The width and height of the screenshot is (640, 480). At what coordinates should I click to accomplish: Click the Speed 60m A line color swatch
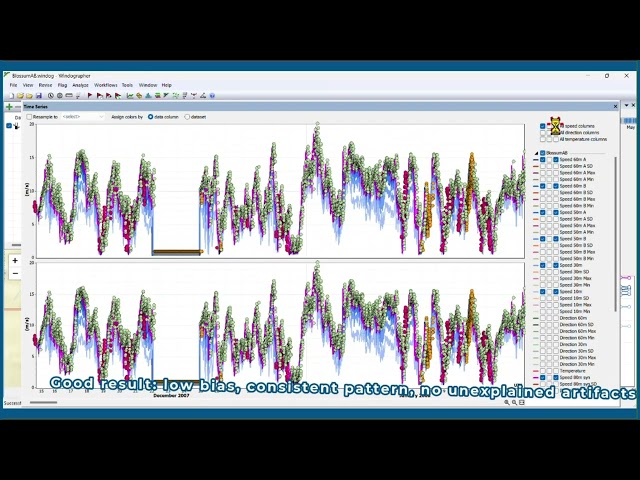536,160
